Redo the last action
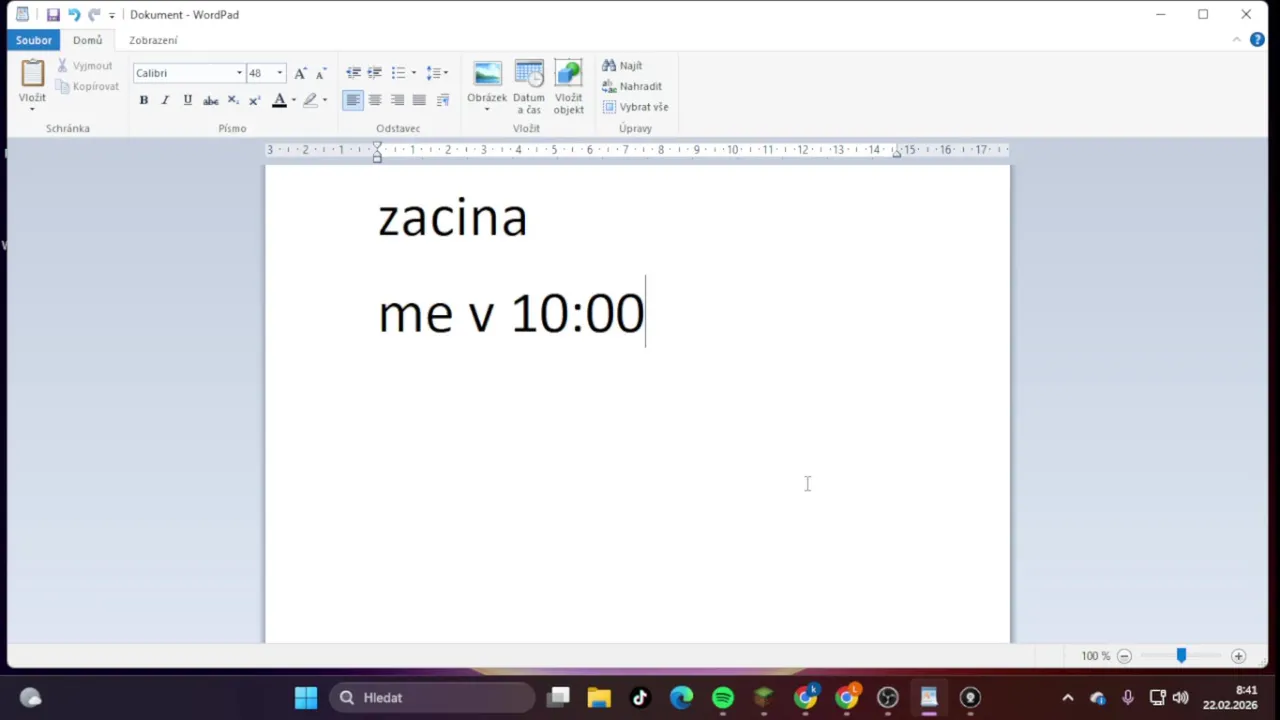 coord(93,15)
